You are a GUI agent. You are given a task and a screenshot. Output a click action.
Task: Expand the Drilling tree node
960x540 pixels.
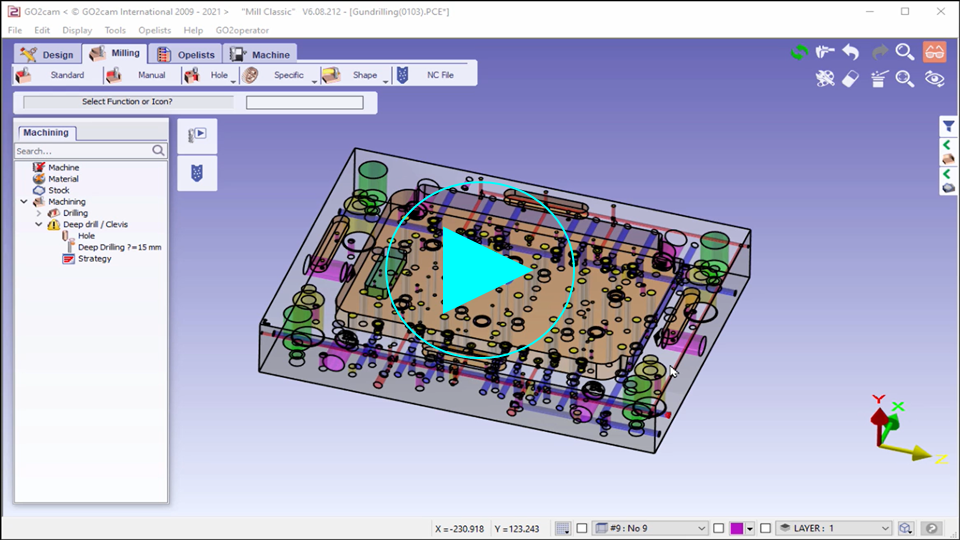[39, 213]
